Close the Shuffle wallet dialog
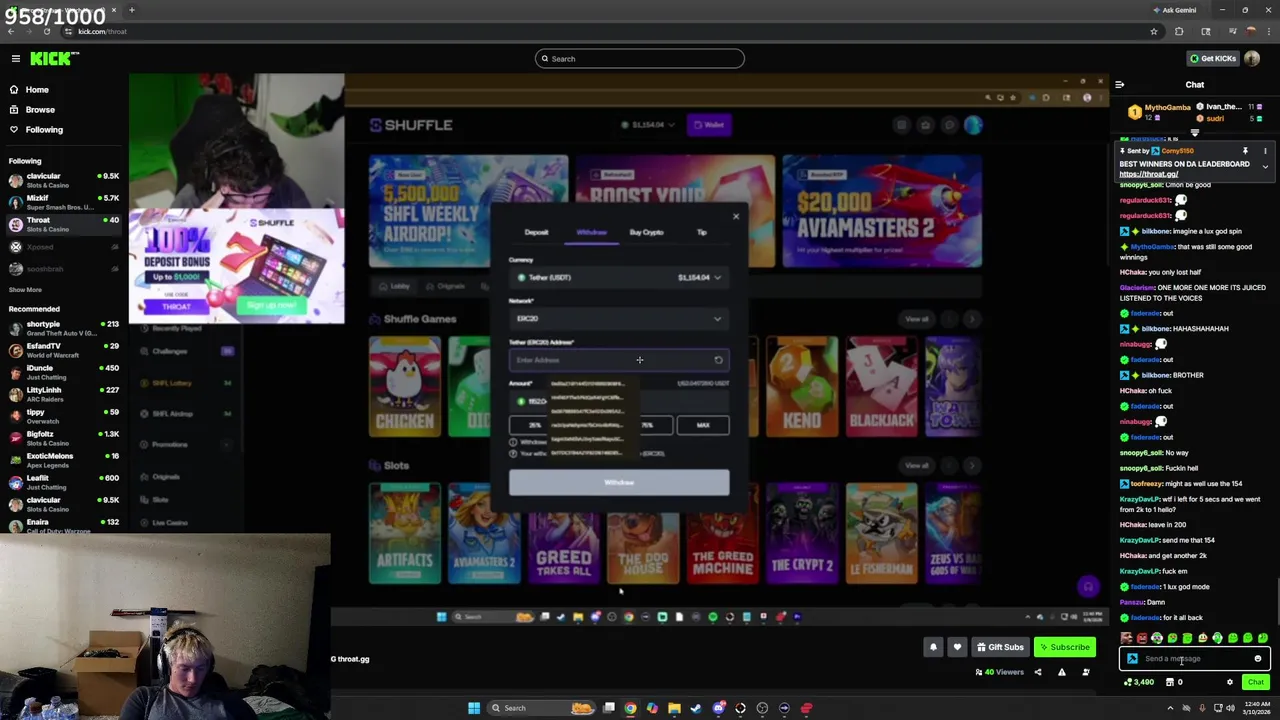The width and height of the screenshot is (1280, 720). (736, 216)
